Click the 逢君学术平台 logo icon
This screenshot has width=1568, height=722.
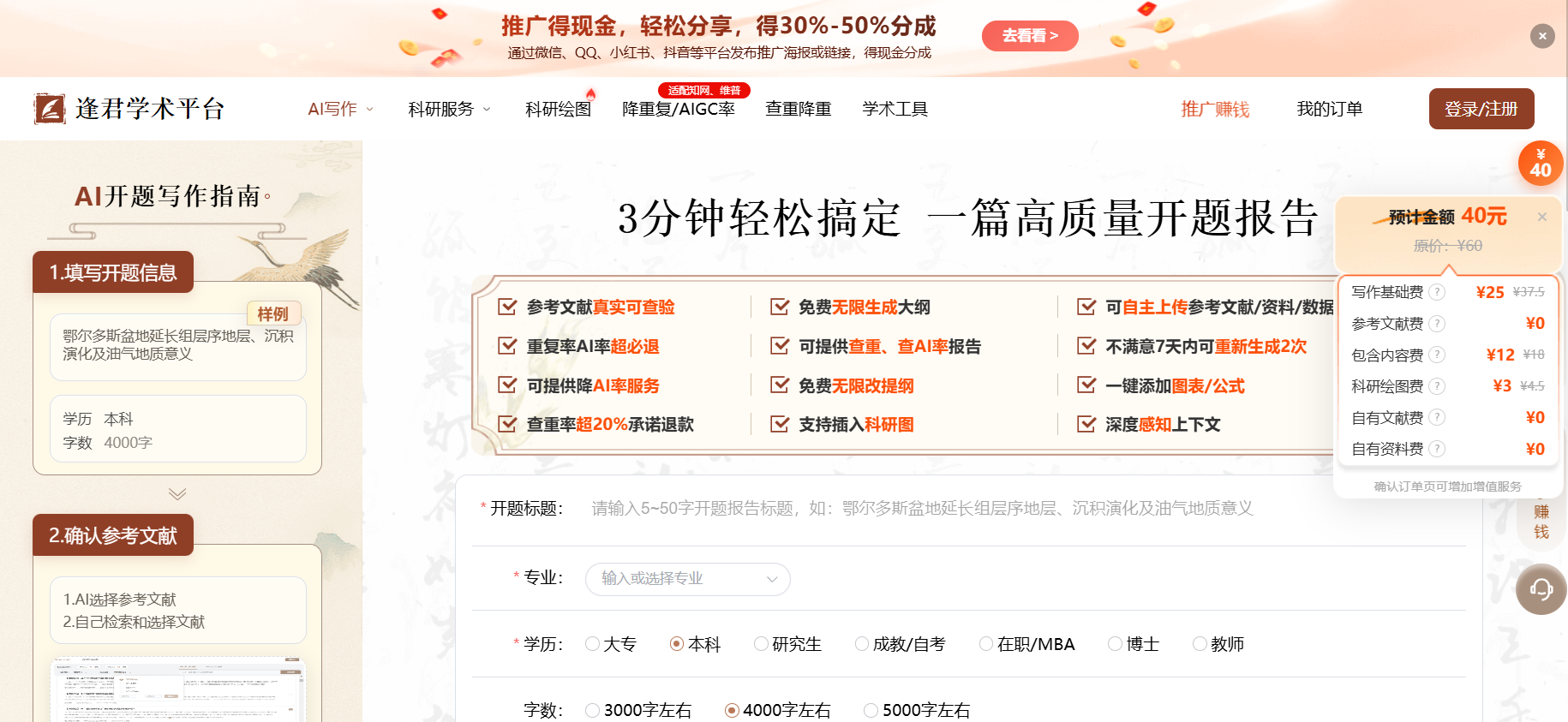[x=50, y=109]
